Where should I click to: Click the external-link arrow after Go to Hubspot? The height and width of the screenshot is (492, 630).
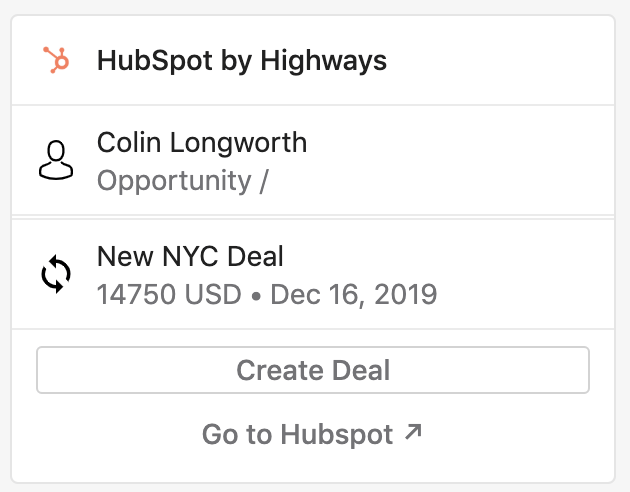413,432
